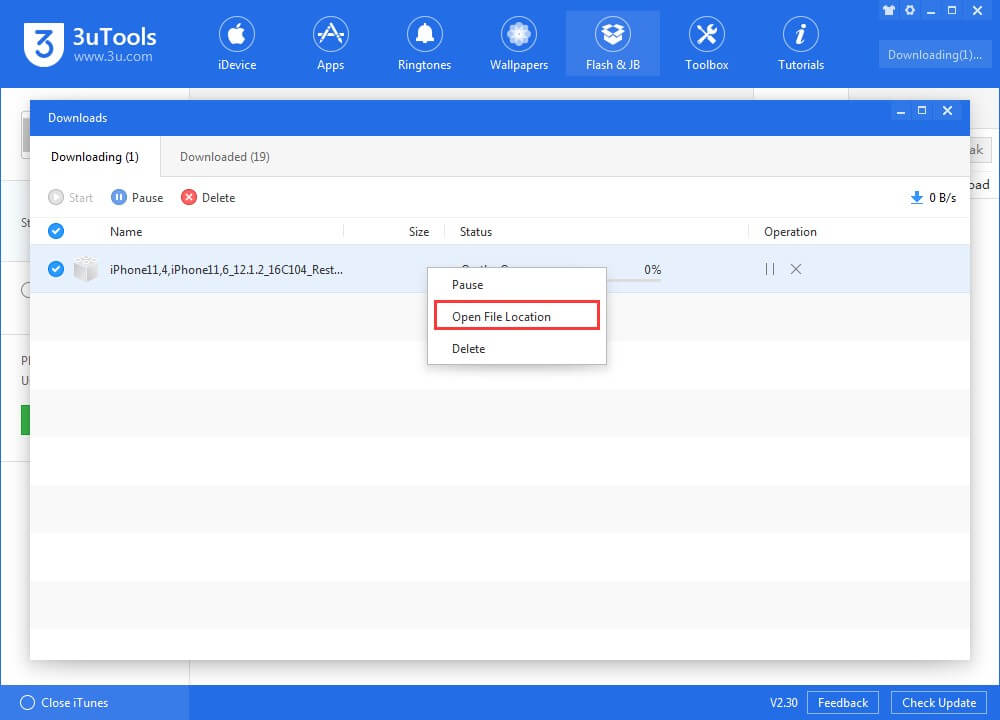Click the toolbar Delete button

coord(208,198)
